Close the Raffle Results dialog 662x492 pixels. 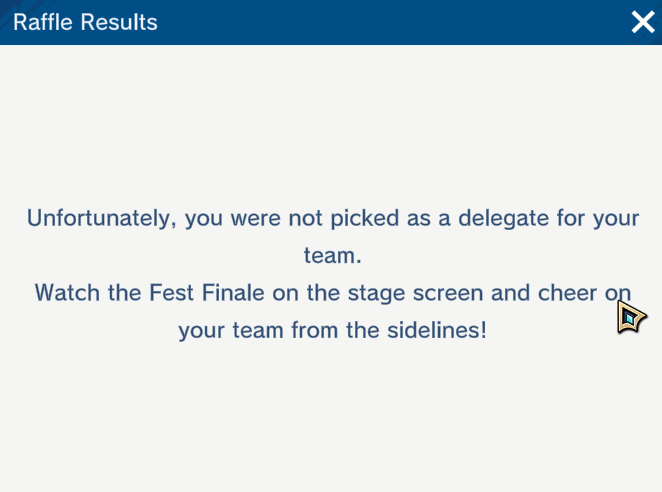(x=642, y=22)
